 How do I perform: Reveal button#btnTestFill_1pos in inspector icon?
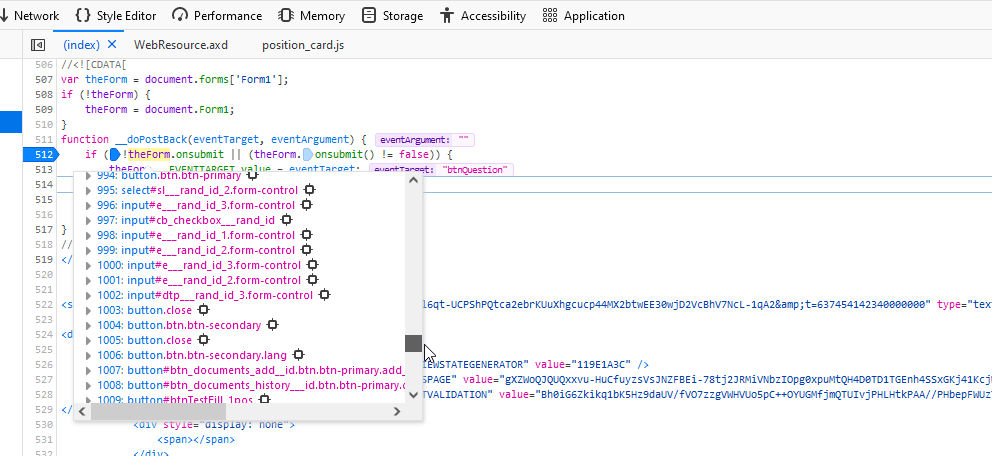[x=264, y=400]
